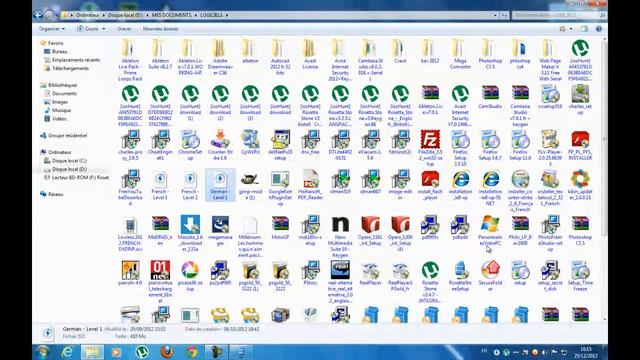Select the Rosetta Stone v3.4.7 torrent icon
Screen dimensions: 640x360
[430, 270]
